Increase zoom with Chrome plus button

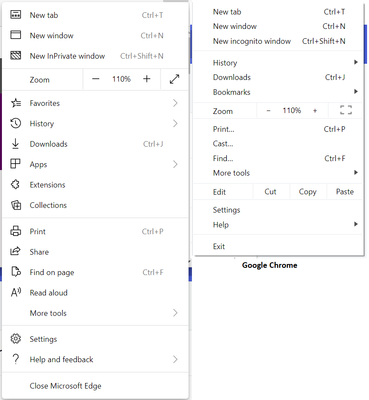[x=315, y=111]
